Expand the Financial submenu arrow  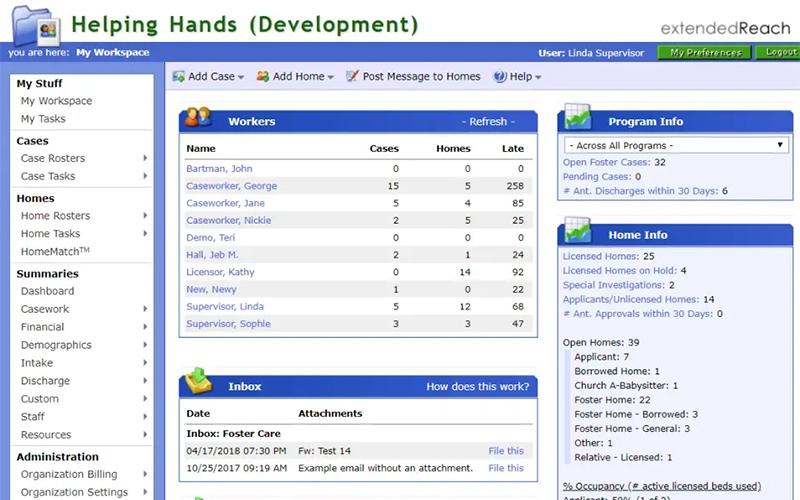145,327
